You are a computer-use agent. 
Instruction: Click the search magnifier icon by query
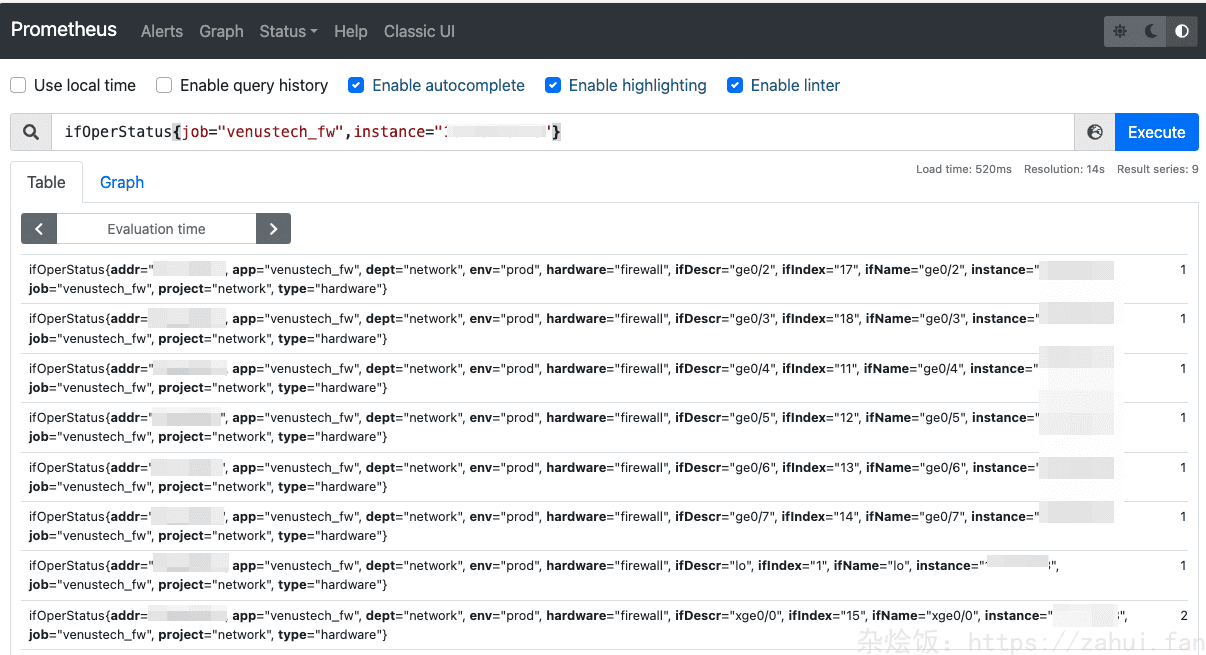point(31,132)
